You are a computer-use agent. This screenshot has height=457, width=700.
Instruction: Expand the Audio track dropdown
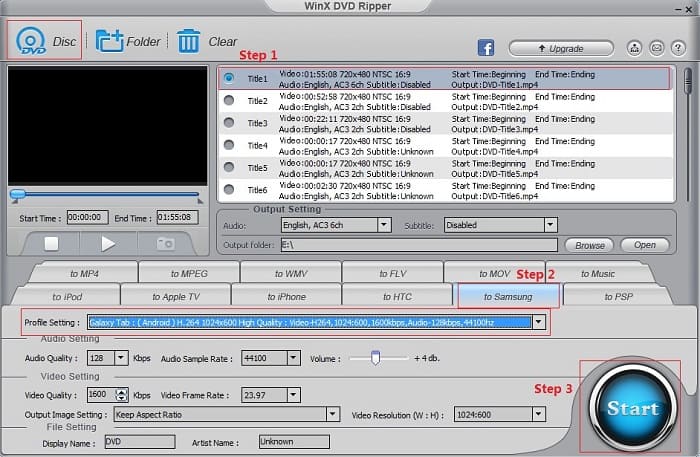[383, 225]
